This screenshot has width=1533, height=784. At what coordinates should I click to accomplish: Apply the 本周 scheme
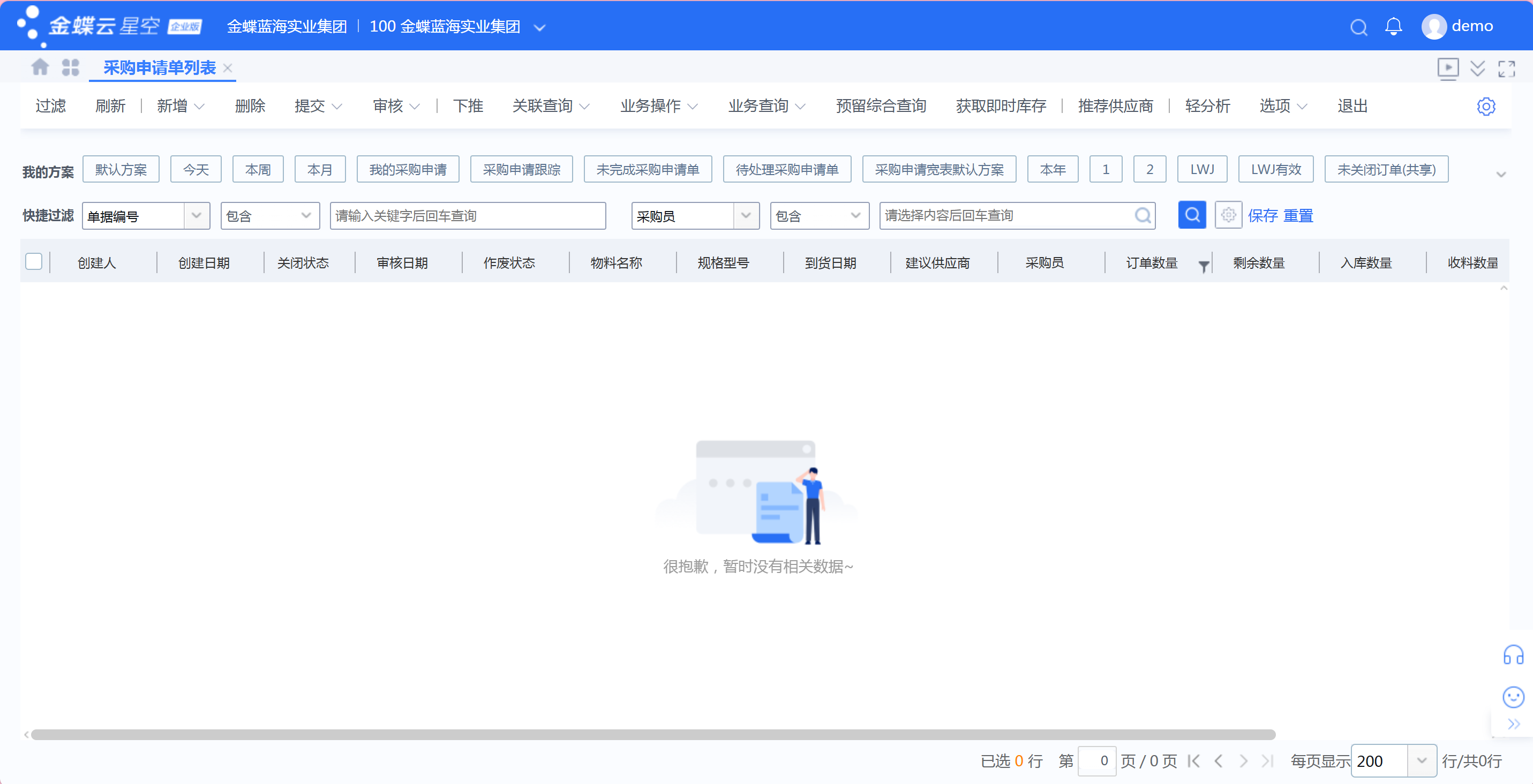click(x=258, y=170)
